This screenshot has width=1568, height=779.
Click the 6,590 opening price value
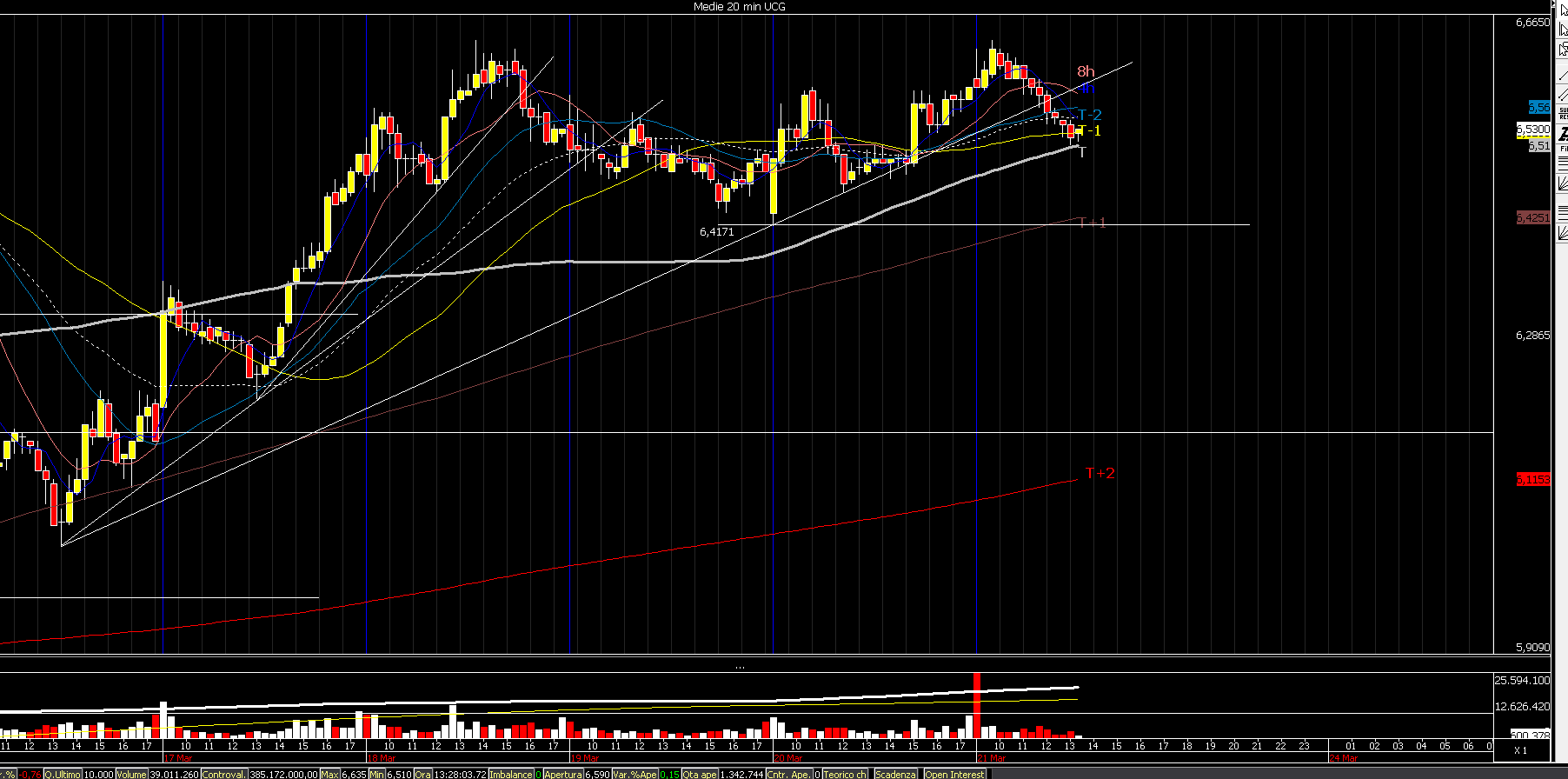[597, 774]
